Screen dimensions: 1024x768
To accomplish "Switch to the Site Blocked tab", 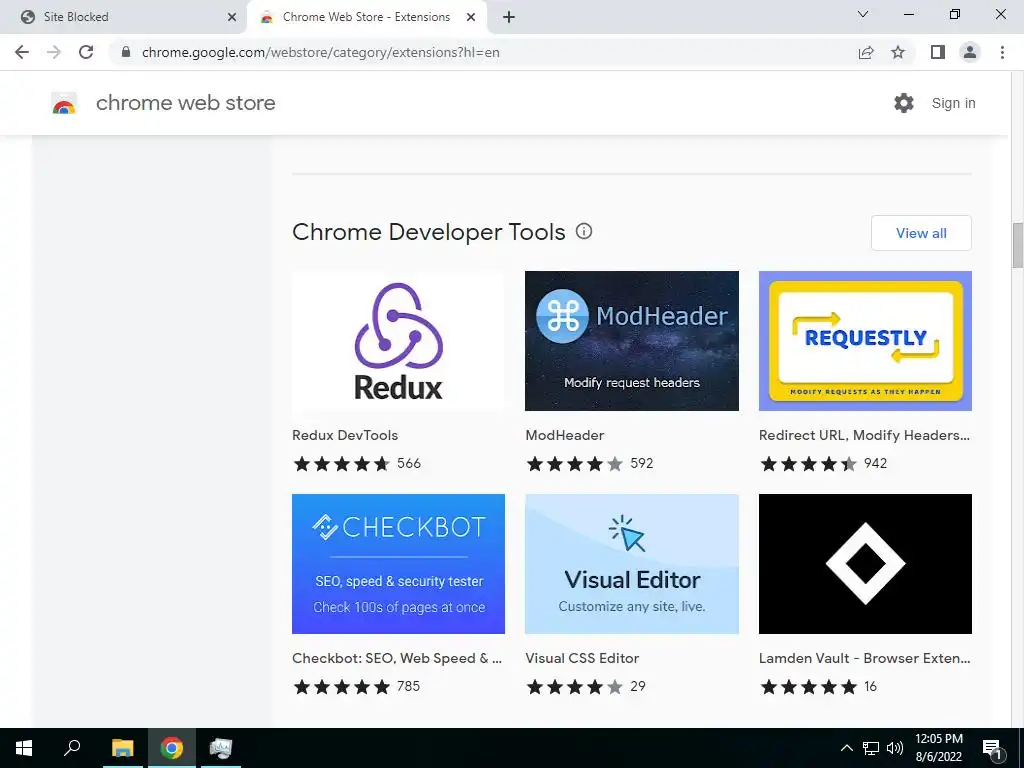I will pos(122,17).
